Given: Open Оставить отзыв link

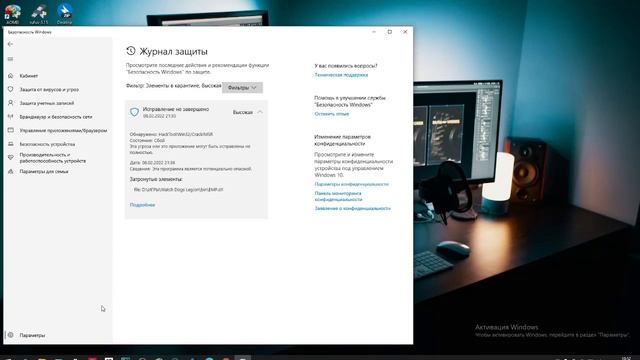Looking at the screenshot, I should point(331,114).
